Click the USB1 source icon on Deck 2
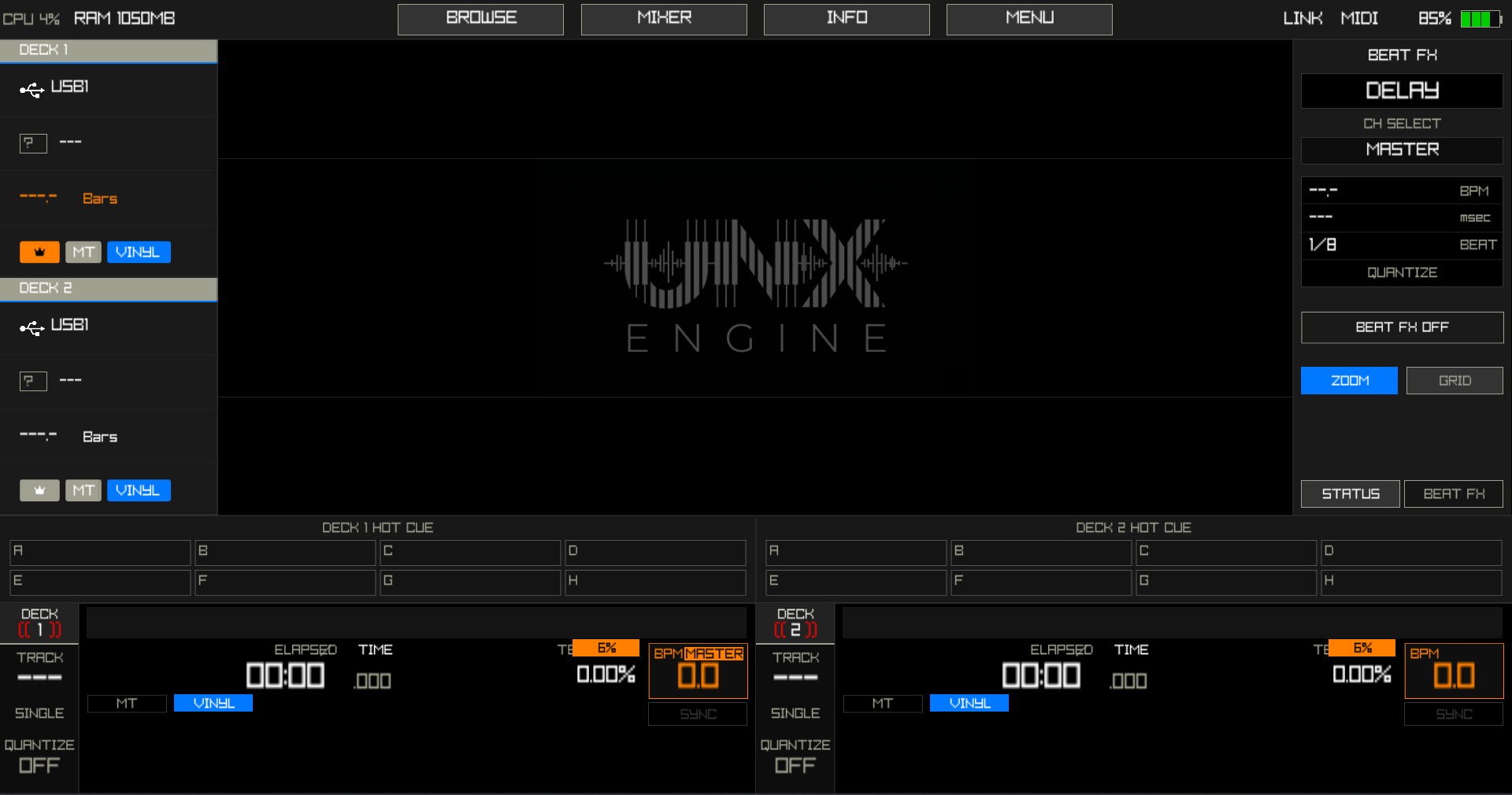This screenshot has width=1512, height=795. [x=31, y=327]
